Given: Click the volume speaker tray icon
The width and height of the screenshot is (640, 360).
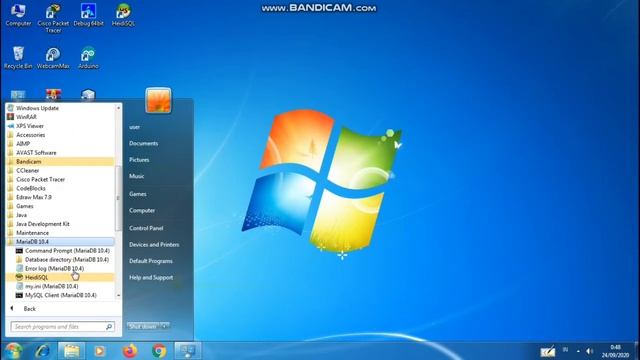Looking at the screenshot, I should [x=589, y=351].
